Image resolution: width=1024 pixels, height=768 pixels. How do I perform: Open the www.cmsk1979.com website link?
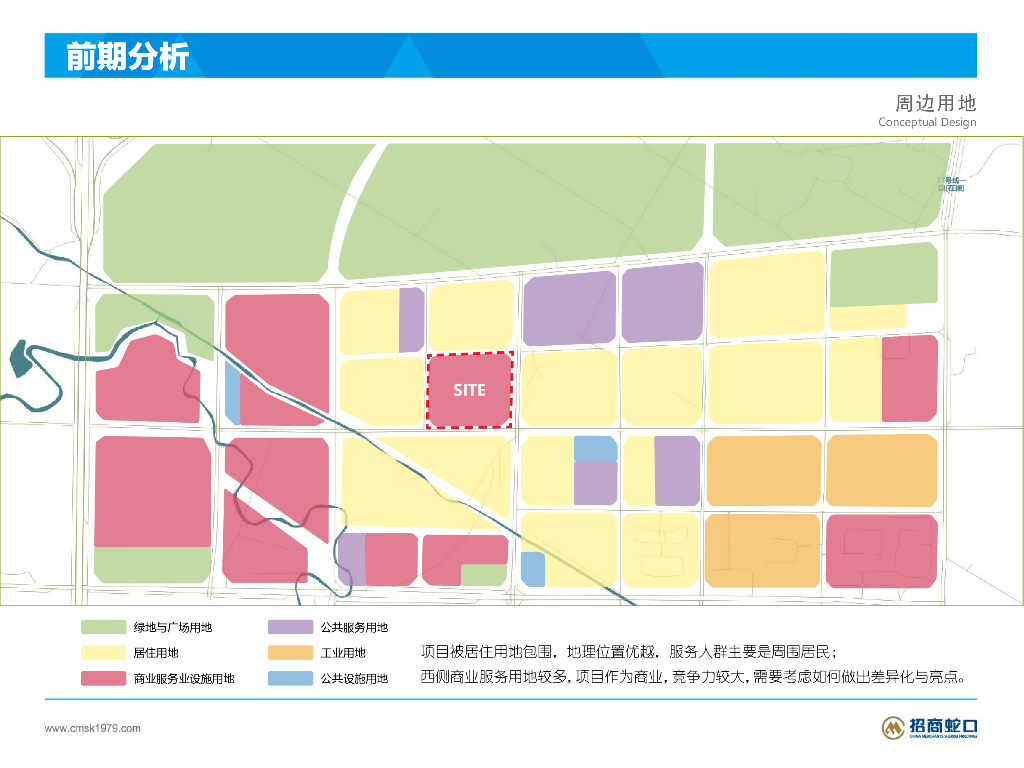pyautogui.click(x=92, y=728)
